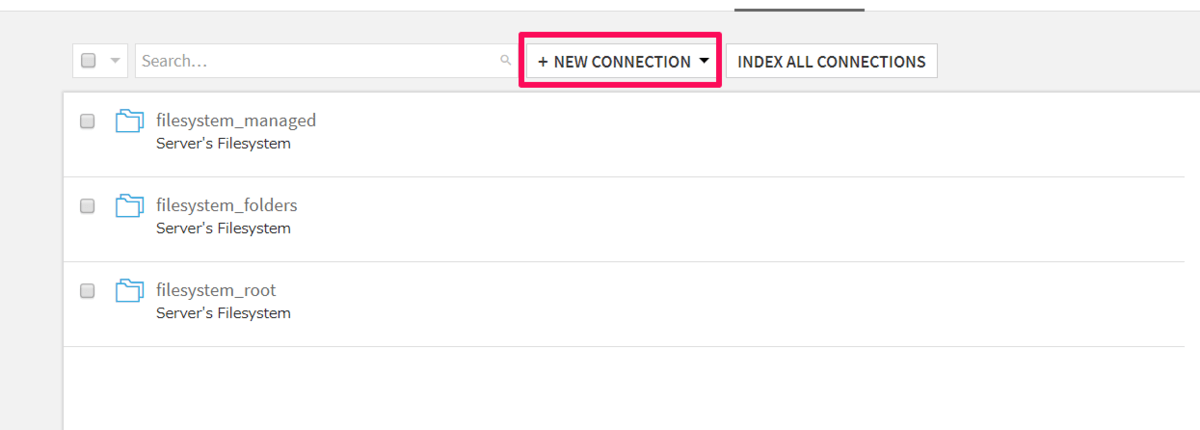Image resolution: width=1200 pixels, height=430 pixels.
Task: Click Index All Connections
Action: 831,62
